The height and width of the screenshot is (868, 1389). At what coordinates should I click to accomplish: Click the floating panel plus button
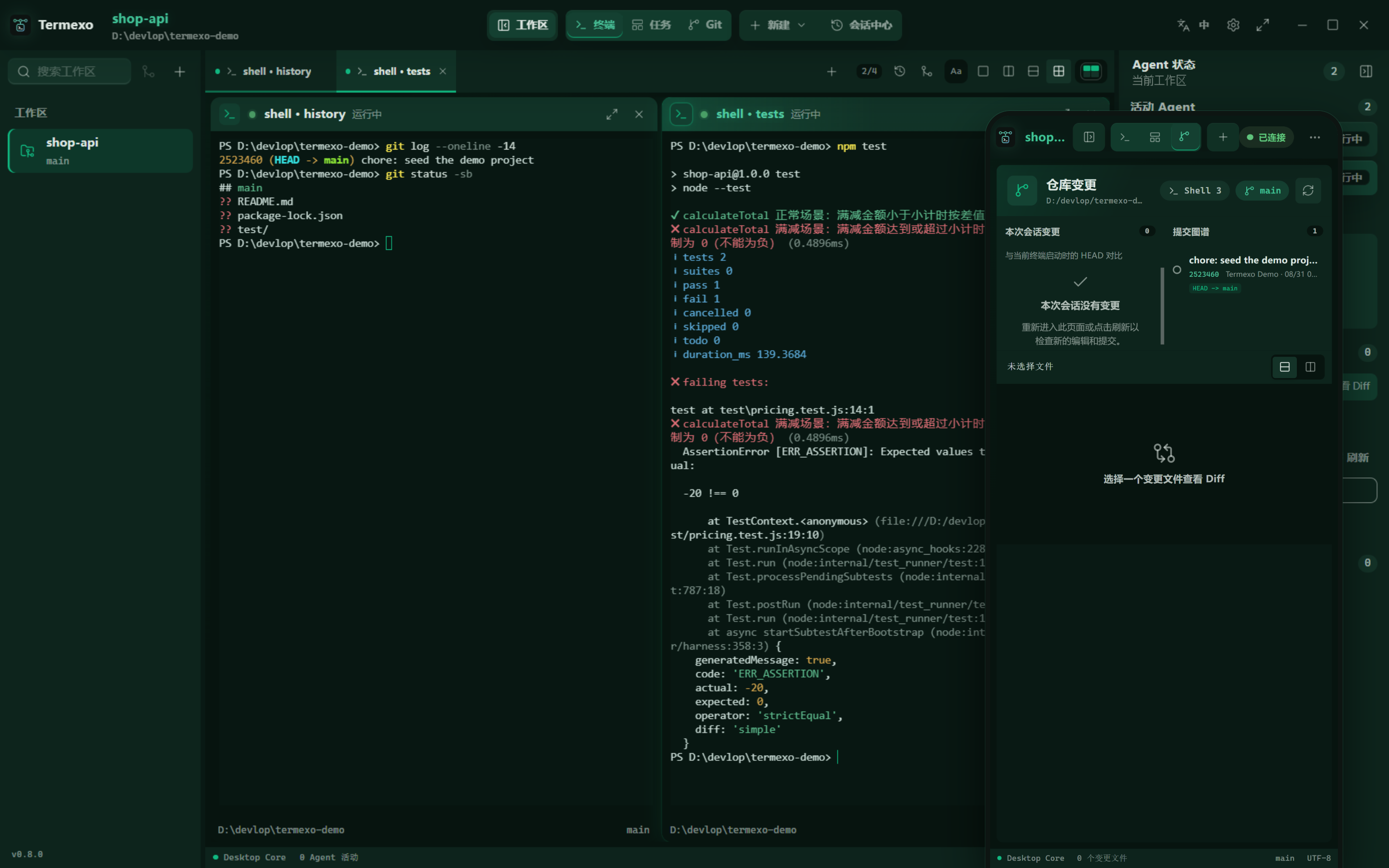1223,137
